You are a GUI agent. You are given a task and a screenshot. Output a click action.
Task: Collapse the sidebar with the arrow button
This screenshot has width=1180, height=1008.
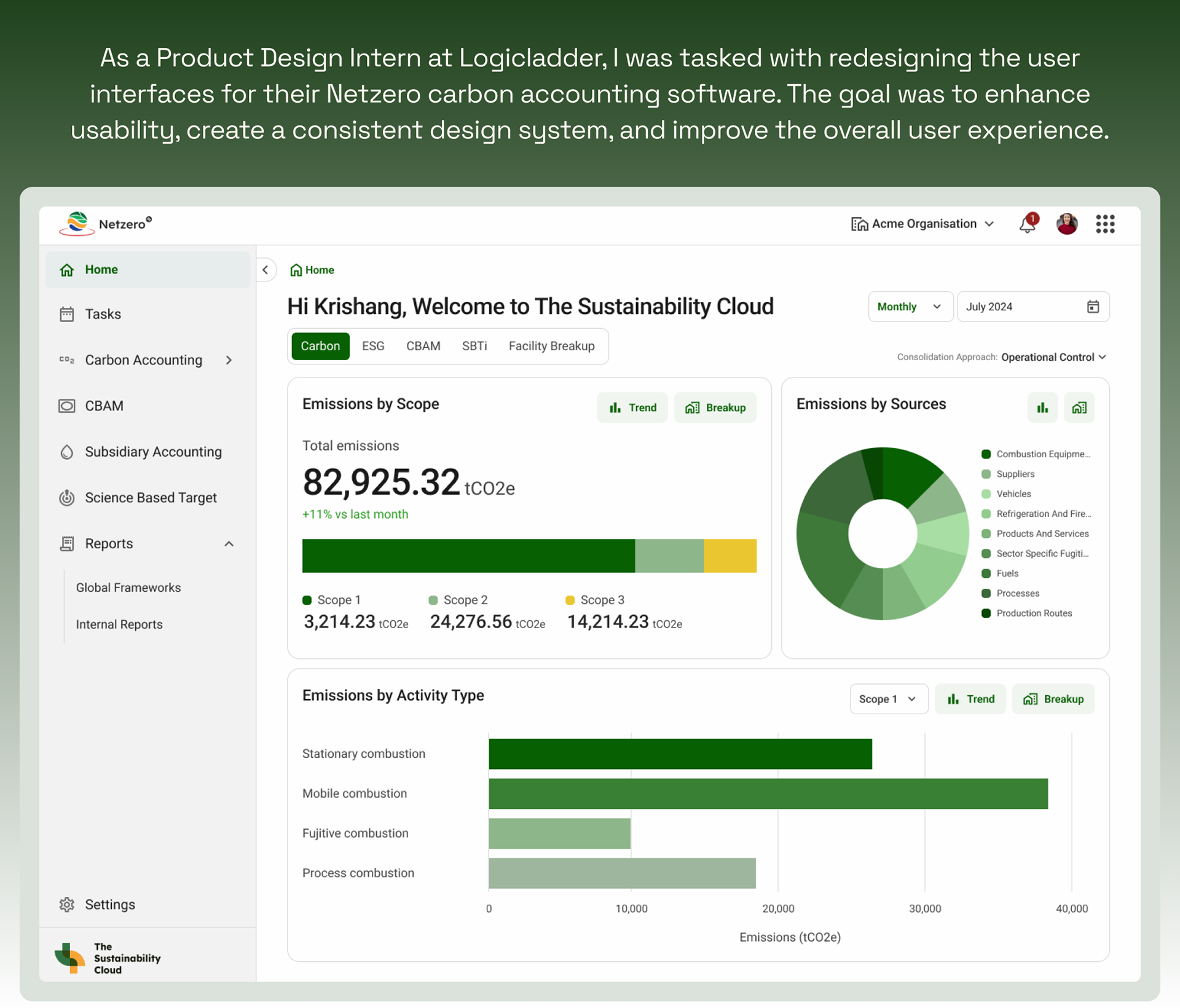(265, 270)
